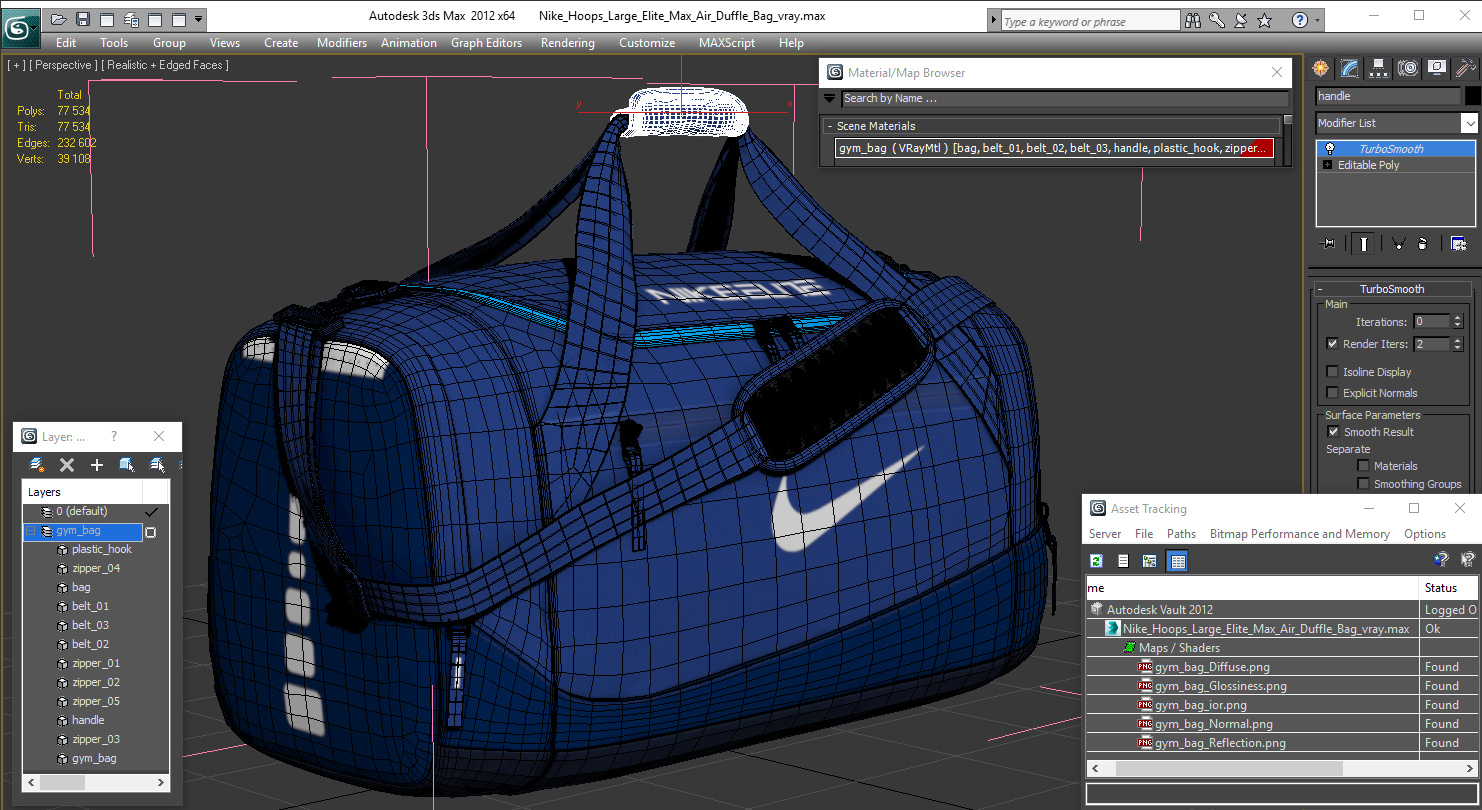Click the Iterations spinner arrows
This screenshot has height=810, width=1482.
point(1457,322)
